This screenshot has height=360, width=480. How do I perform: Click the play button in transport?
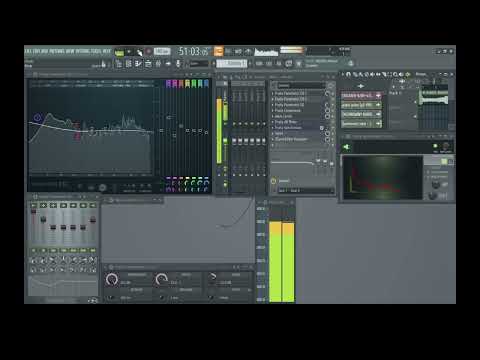[129, 52]
